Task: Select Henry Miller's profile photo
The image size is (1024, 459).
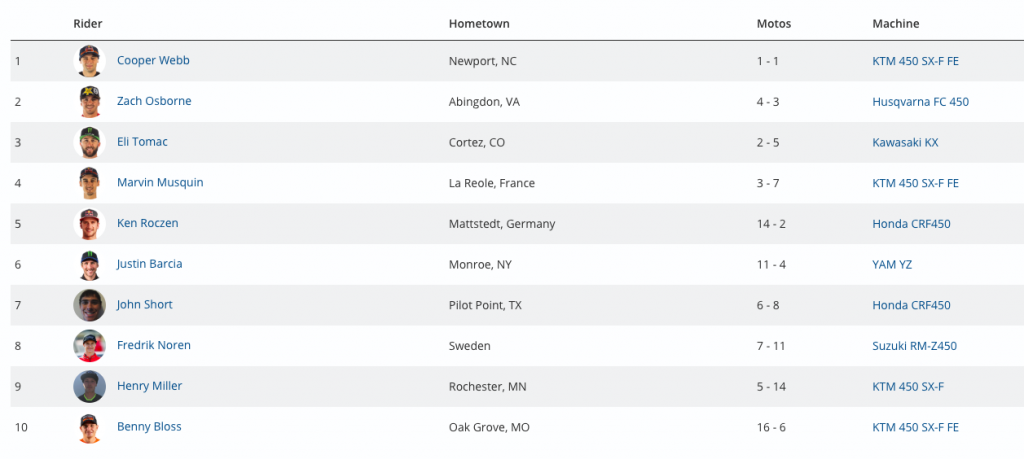Action: 90,387
